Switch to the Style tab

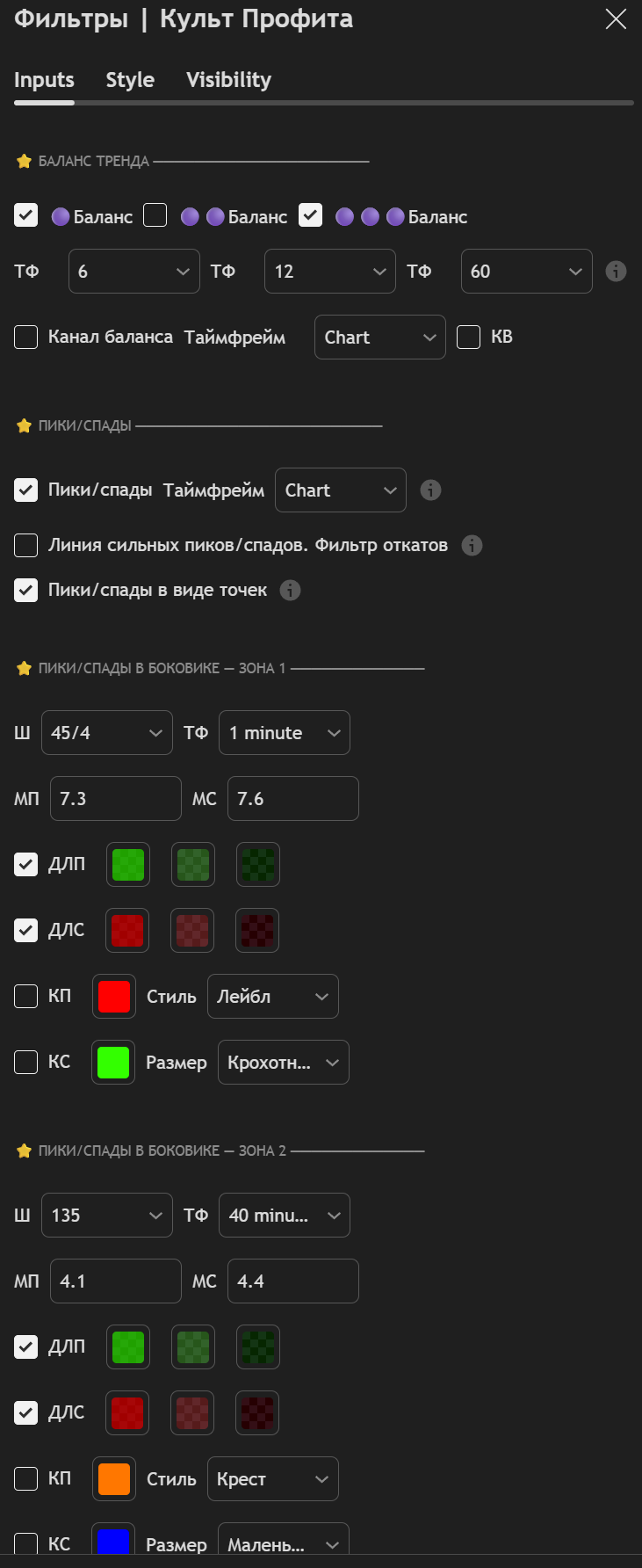coord(130,80)
